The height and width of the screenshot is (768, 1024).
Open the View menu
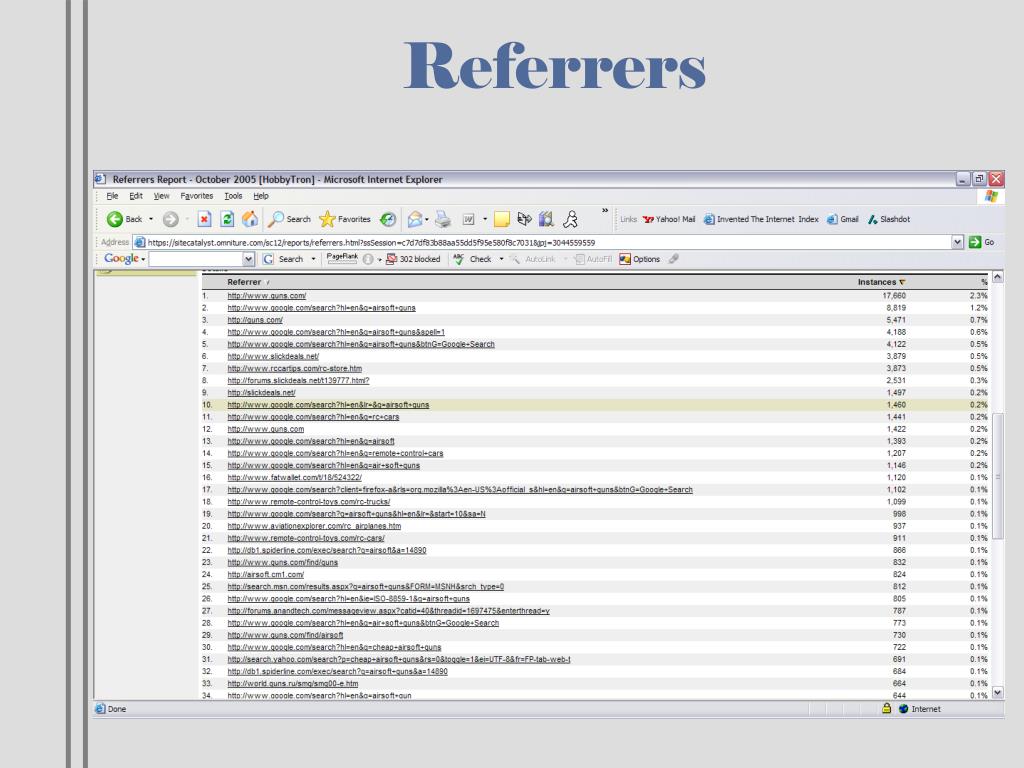click(x=161, y=196)
